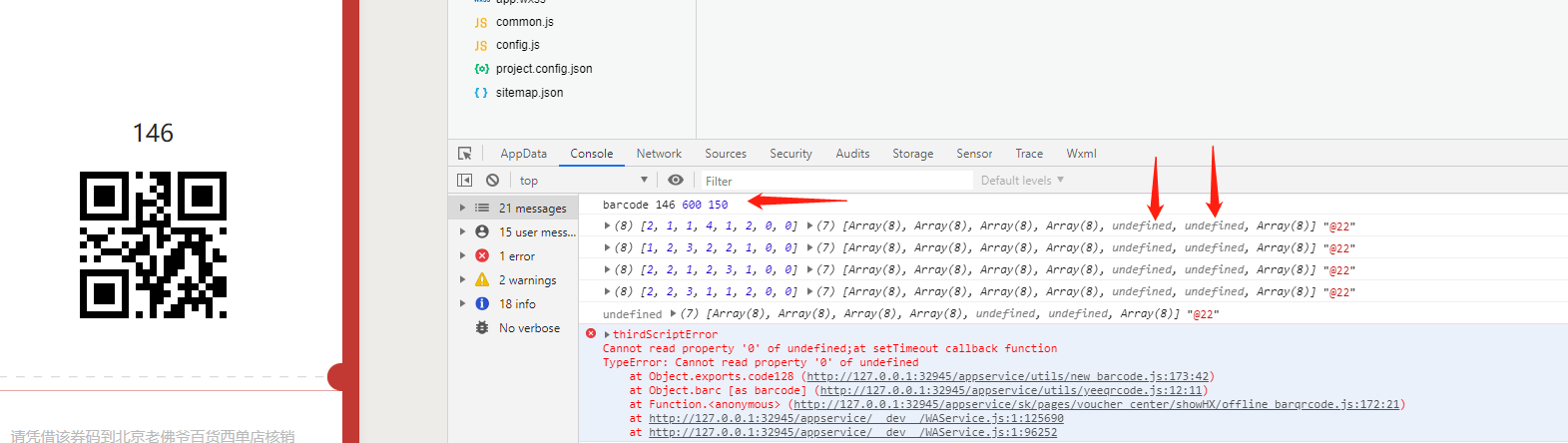Screen dimensions: 1568x443
Task: Open the offline_barqrcode.js:172:21 link
Action: (x=1097, y=405)
